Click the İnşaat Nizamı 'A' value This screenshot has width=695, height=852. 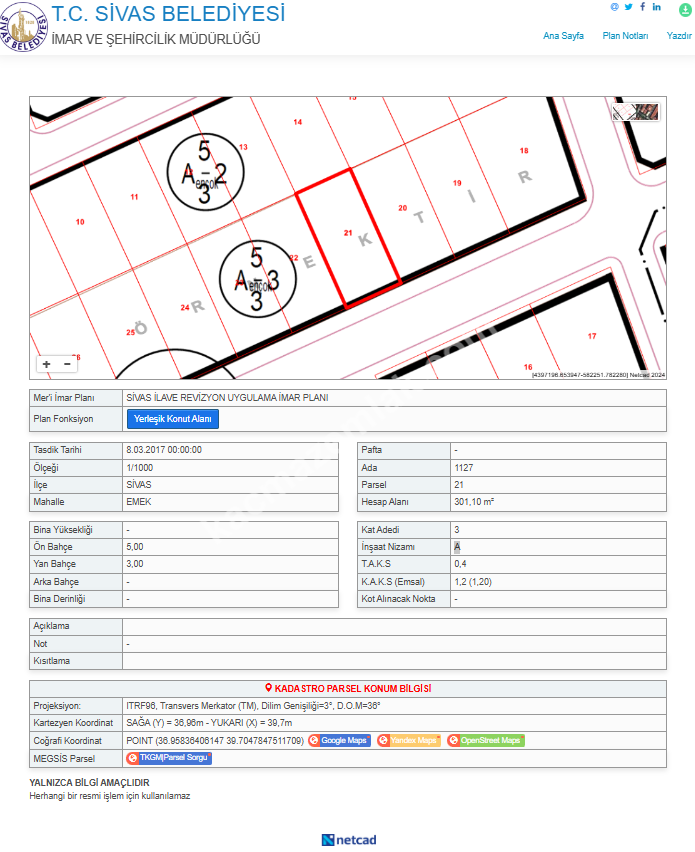457,547
